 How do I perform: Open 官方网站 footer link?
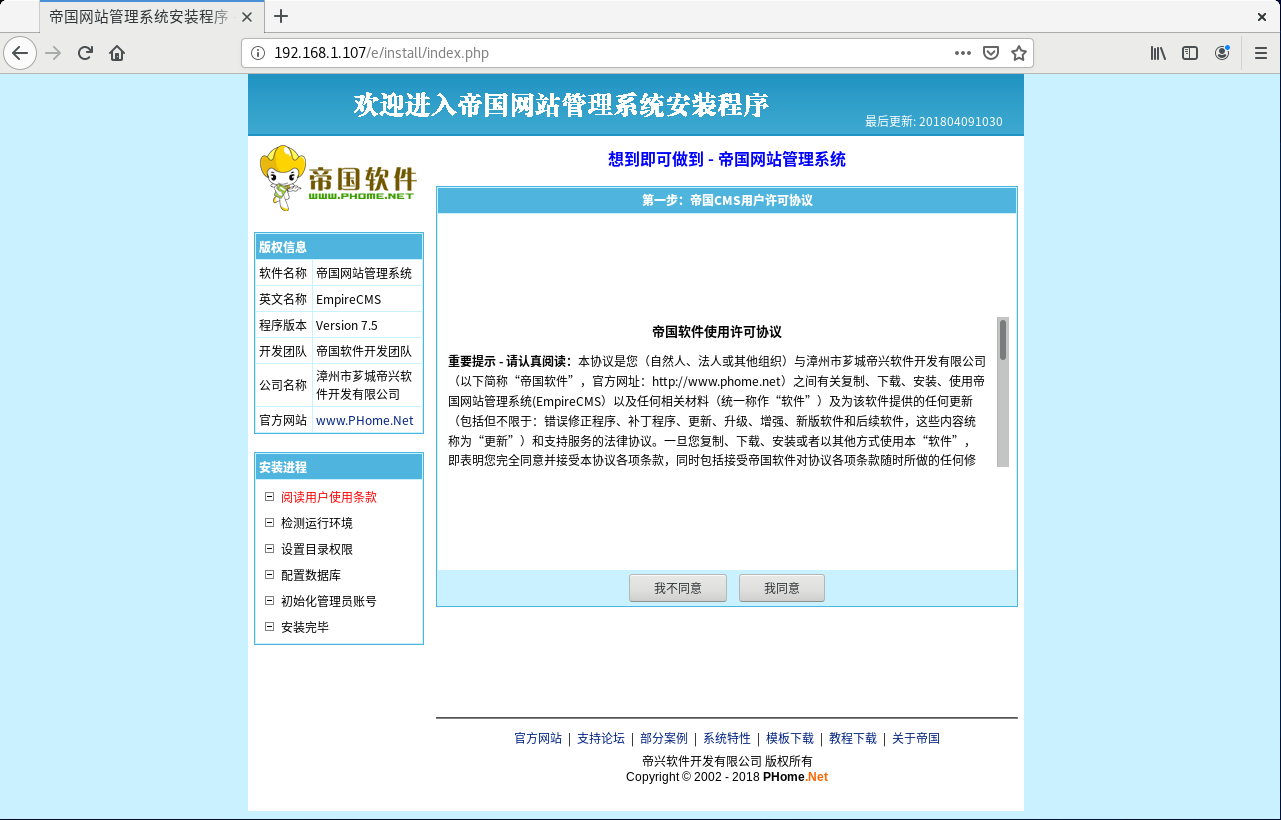coord(538,739)
